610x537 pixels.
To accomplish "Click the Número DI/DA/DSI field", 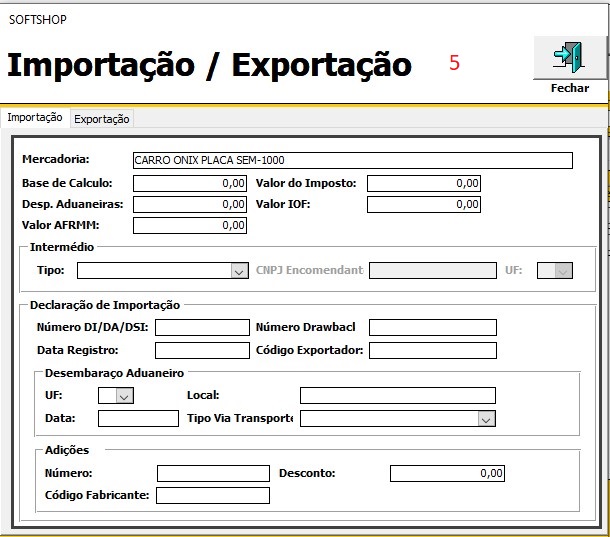I will pyautogui.click(x=202, y=327).
